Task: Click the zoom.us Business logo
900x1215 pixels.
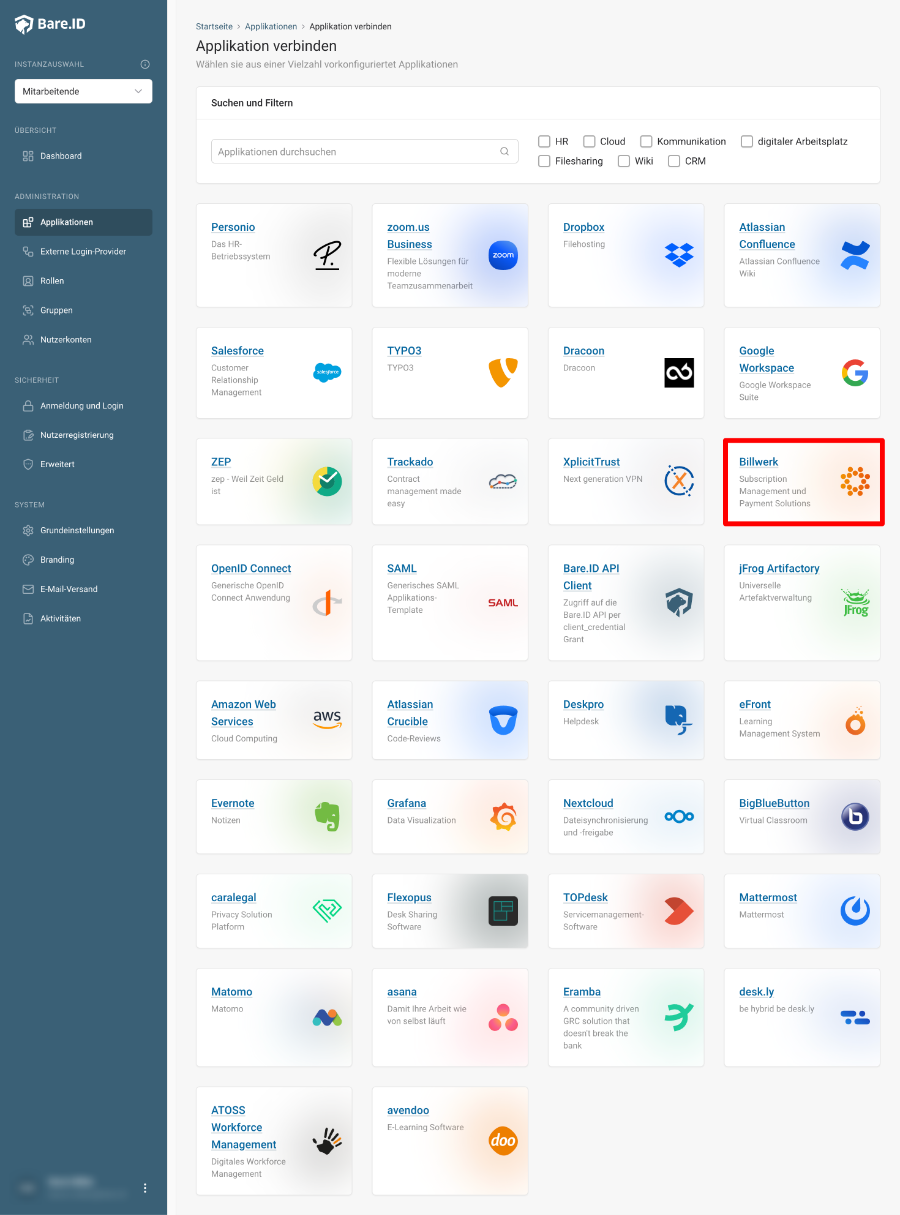Action: 503,255
